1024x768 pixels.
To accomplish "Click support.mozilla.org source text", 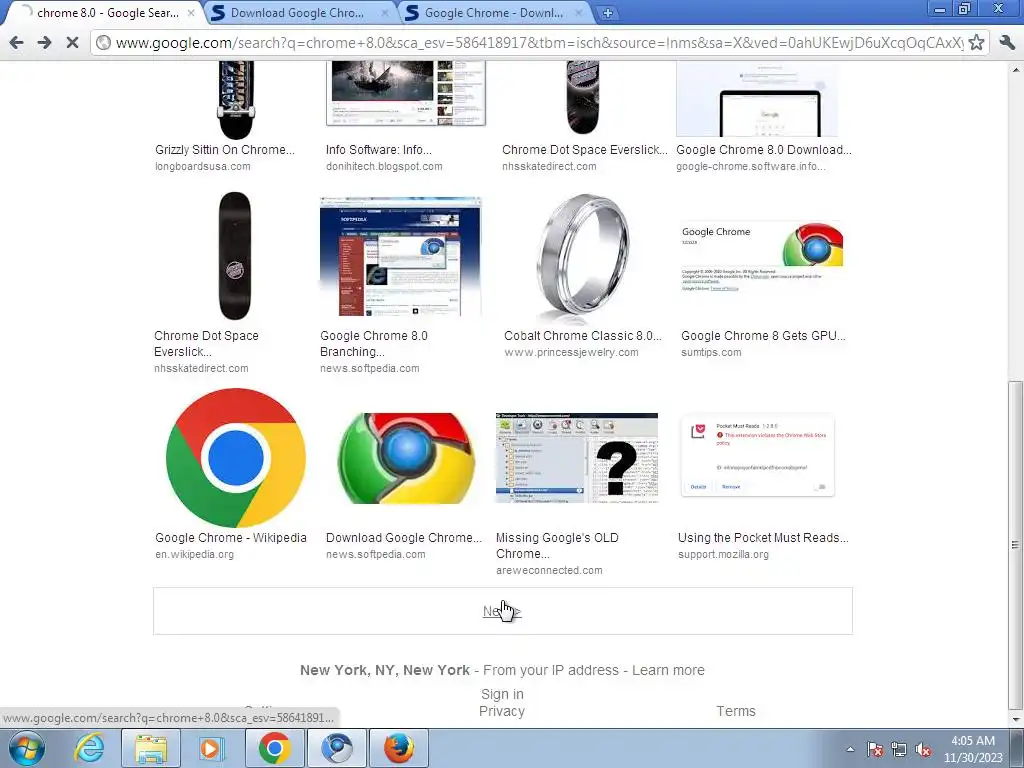I will coord(723,554).
